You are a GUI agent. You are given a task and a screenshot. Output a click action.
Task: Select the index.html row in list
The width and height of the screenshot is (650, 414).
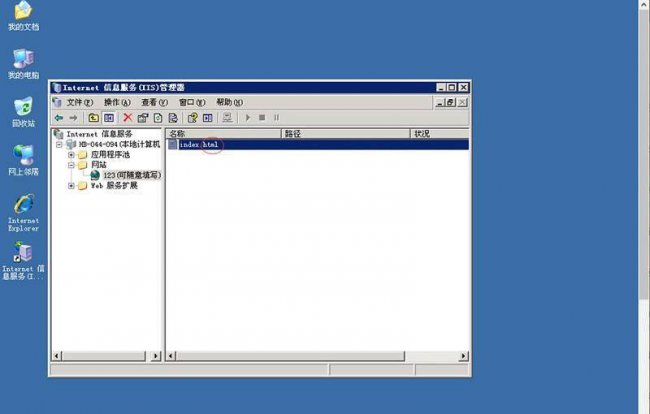318,144
